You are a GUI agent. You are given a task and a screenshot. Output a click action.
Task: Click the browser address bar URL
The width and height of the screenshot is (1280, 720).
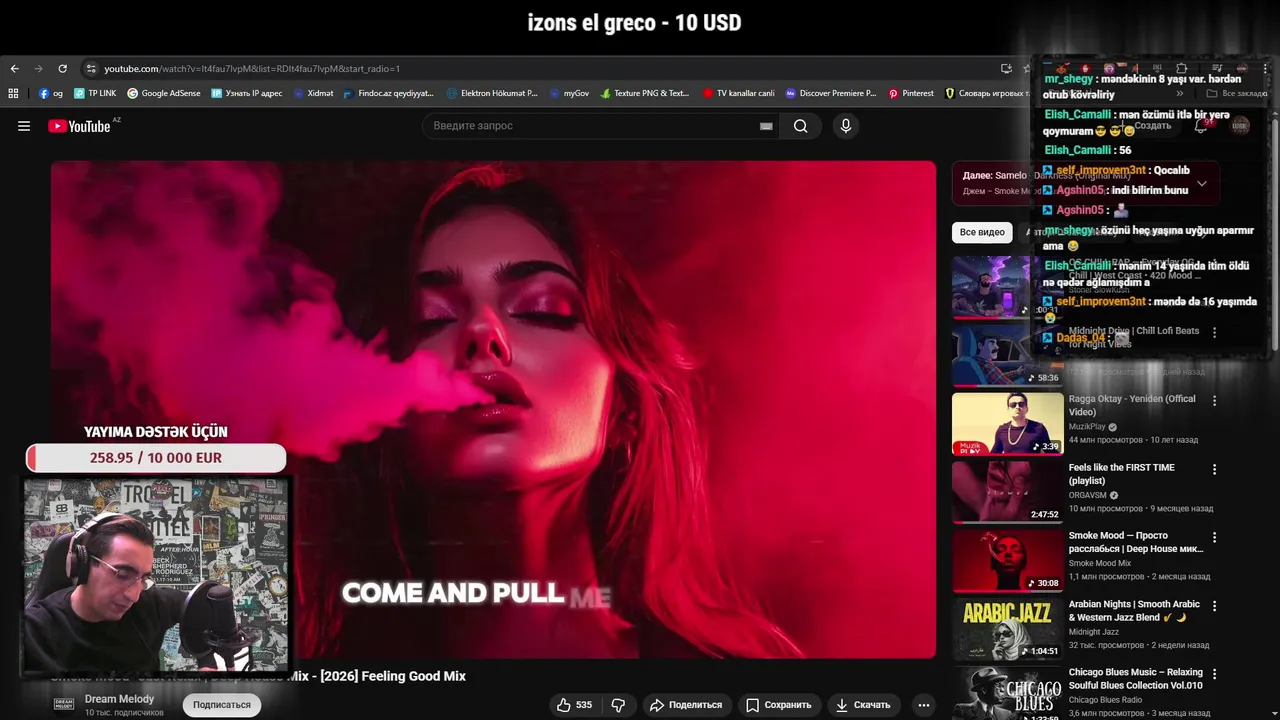[x=252, y=69]
